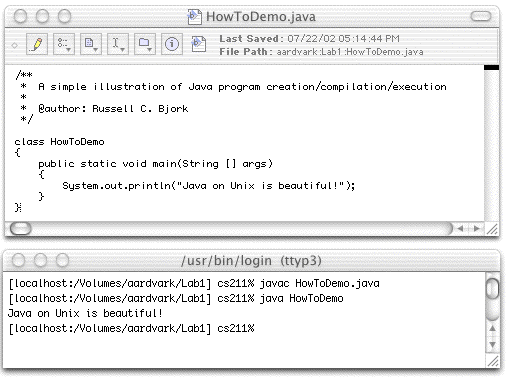Click the terminal scroll down arrow
Image resolution: width=507 pixels, height=377 pixels.
click(x=493, y=344)
